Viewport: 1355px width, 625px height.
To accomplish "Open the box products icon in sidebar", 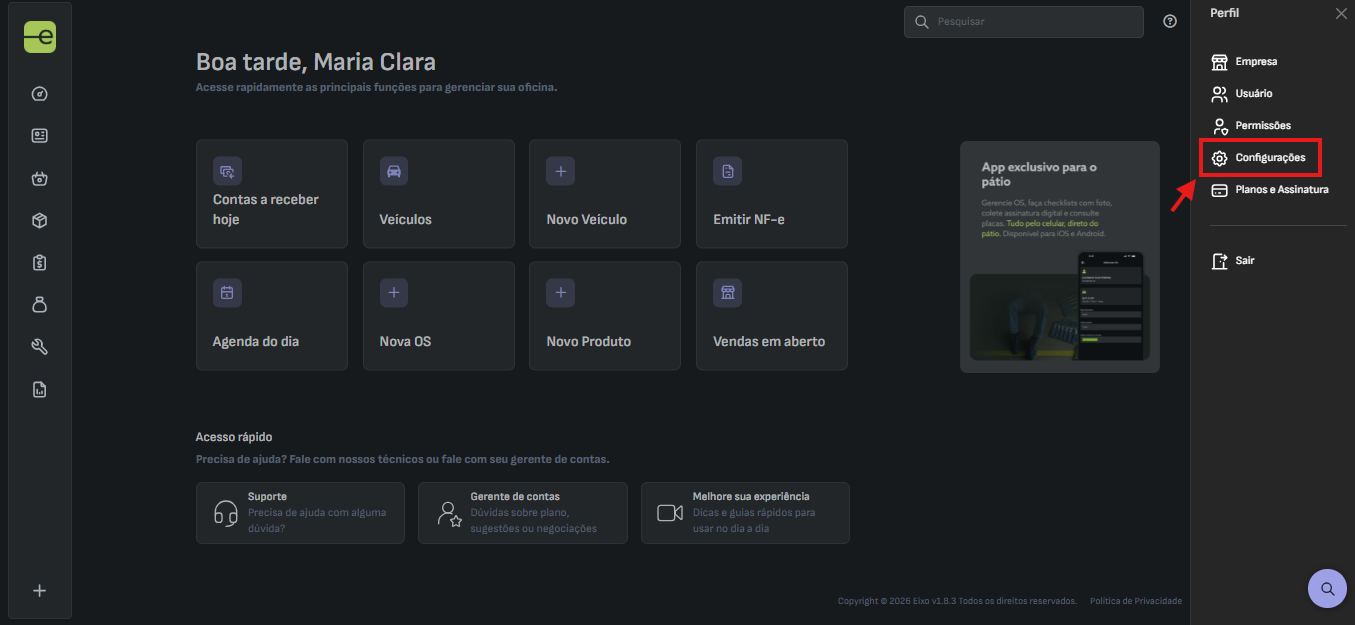I will point(40,221).
